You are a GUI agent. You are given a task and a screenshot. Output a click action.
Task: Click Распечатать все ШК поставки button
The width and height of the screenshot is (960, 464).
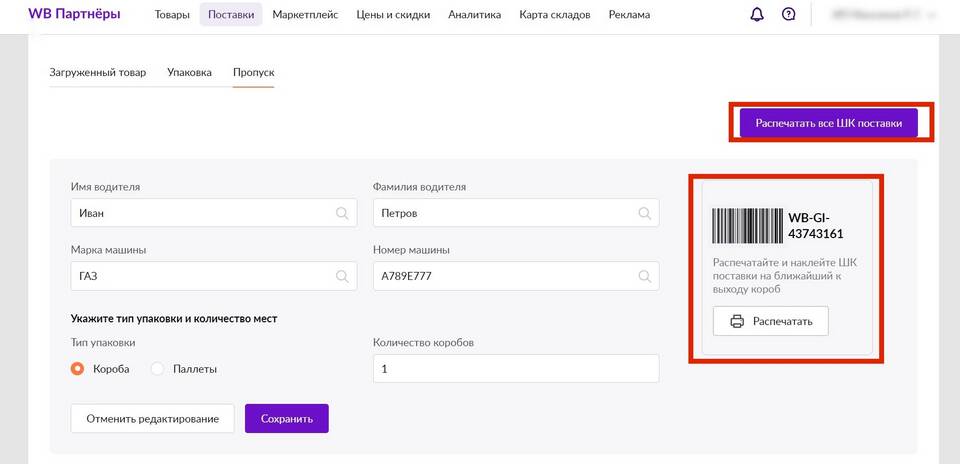pyautogui.click(x=828, y=123)
